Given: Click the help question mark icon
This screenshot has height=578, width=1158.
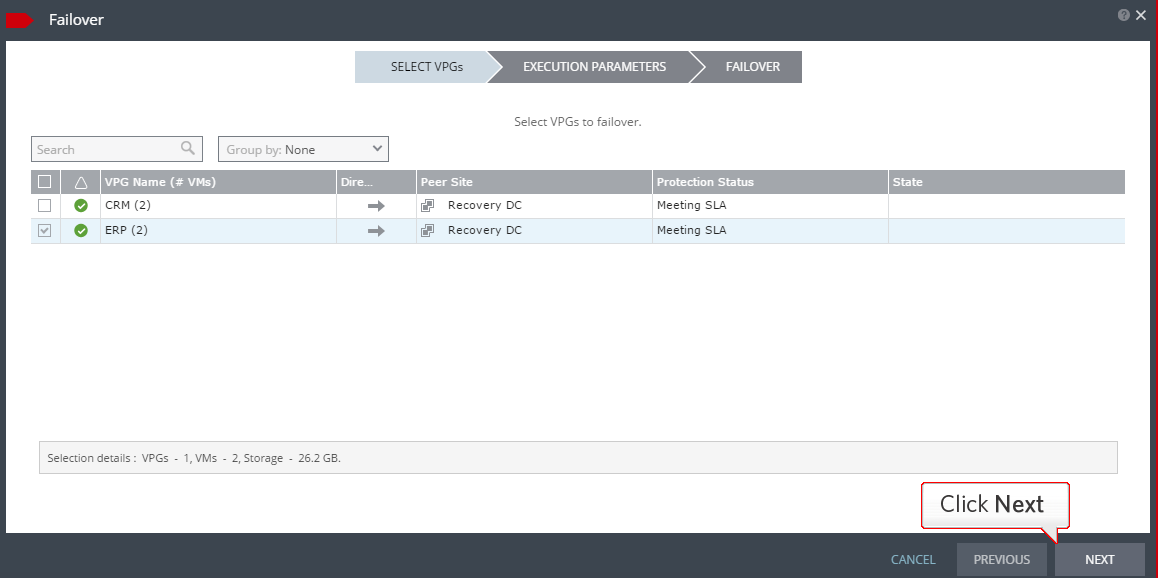Looking at the screenshot, I should [x=1124, y=15].
